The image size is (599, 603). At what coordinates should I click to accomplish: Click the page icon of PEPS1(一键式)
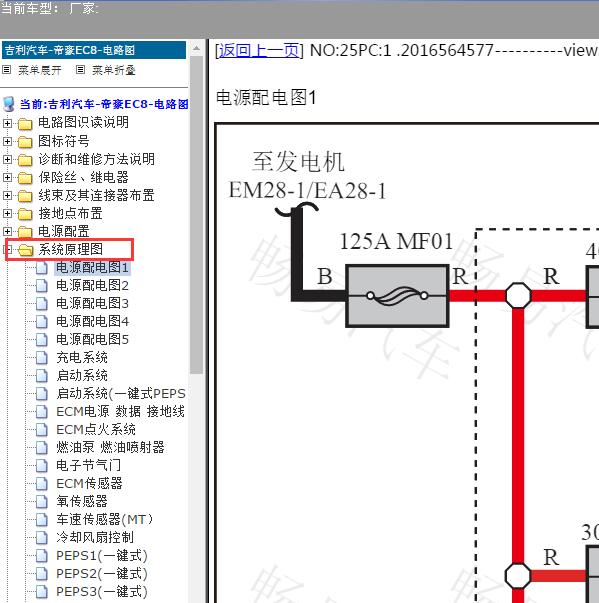[42, 556]
